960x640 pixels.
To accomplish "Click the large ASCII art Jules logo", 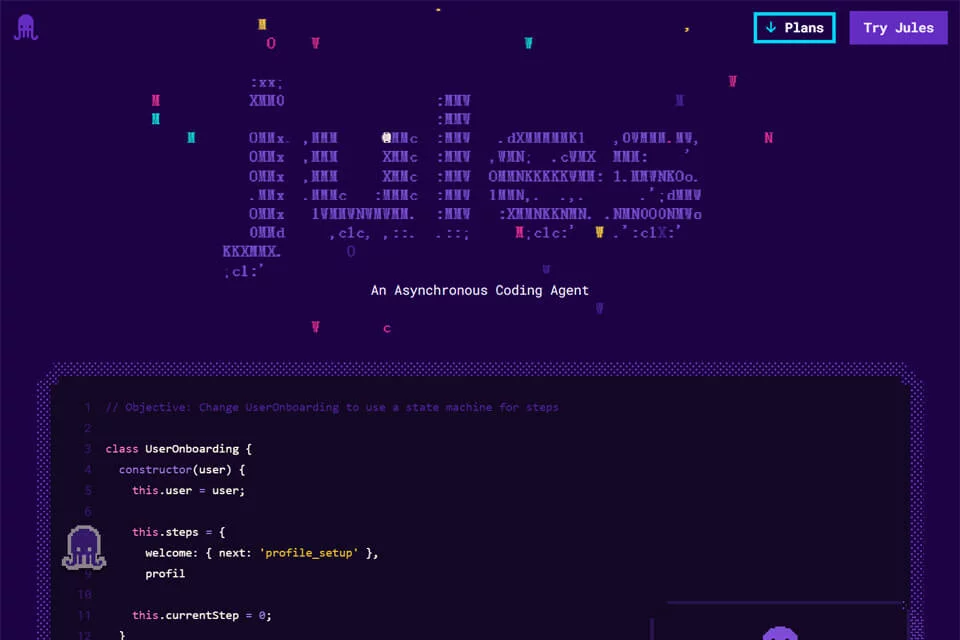I will click(x=462, y=176).
